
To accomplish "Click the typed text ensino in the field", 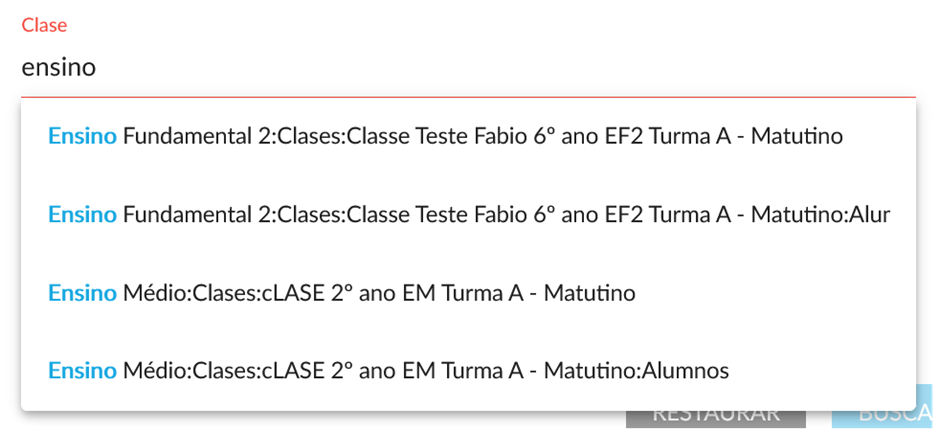I will point(59,68).
